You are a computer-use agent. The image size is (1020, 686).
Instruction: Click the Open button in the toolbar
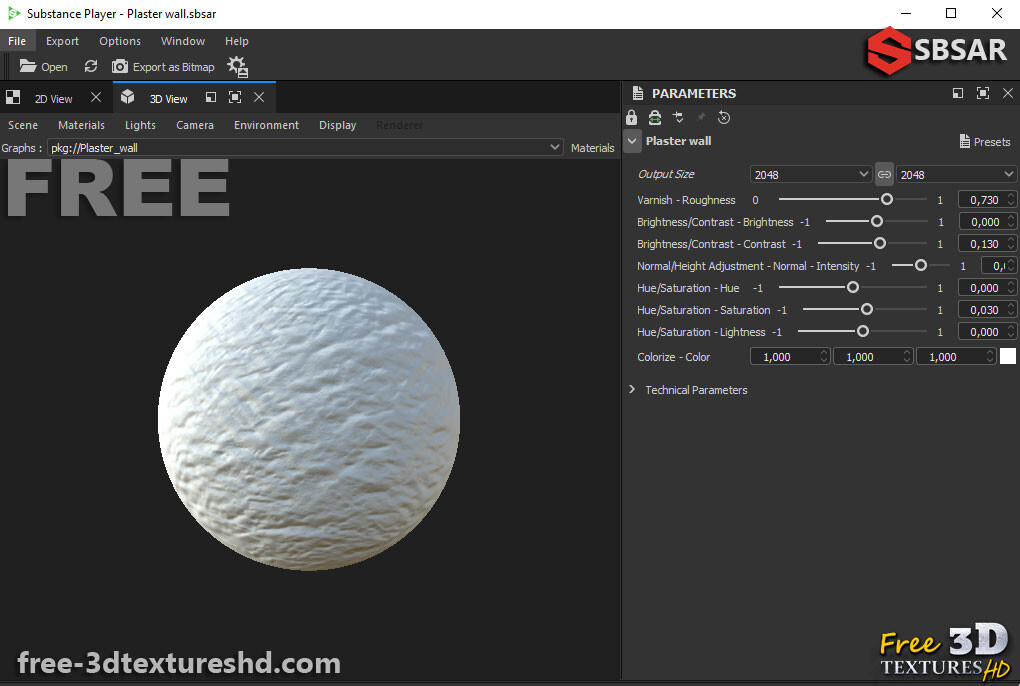(43, 66)
